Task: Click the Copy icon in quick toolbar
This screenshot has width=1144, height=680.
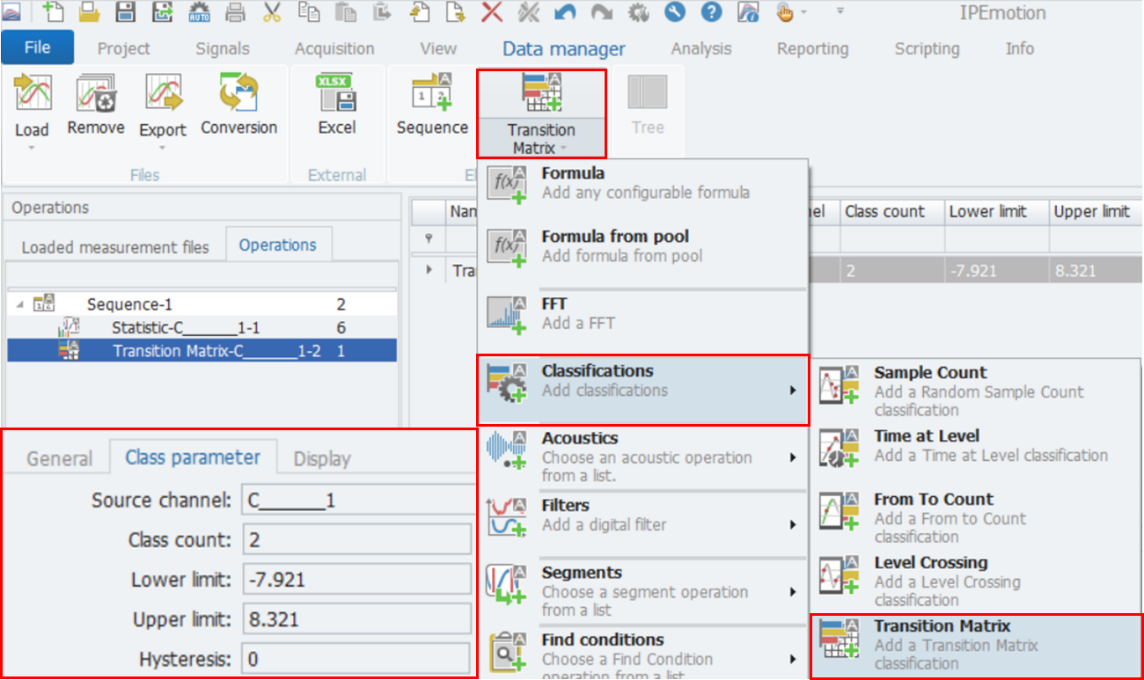Action: (309, 12)
